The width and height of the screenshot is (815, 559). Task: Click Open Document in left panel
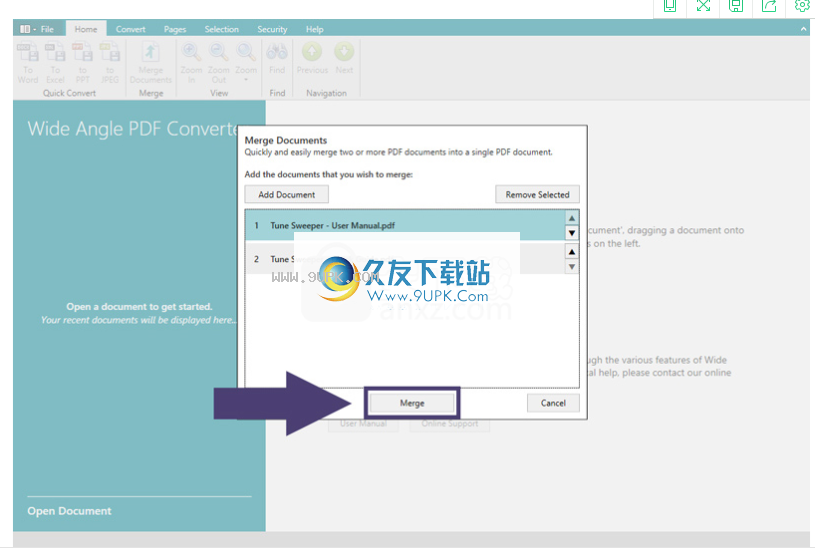tap(69, 511)
